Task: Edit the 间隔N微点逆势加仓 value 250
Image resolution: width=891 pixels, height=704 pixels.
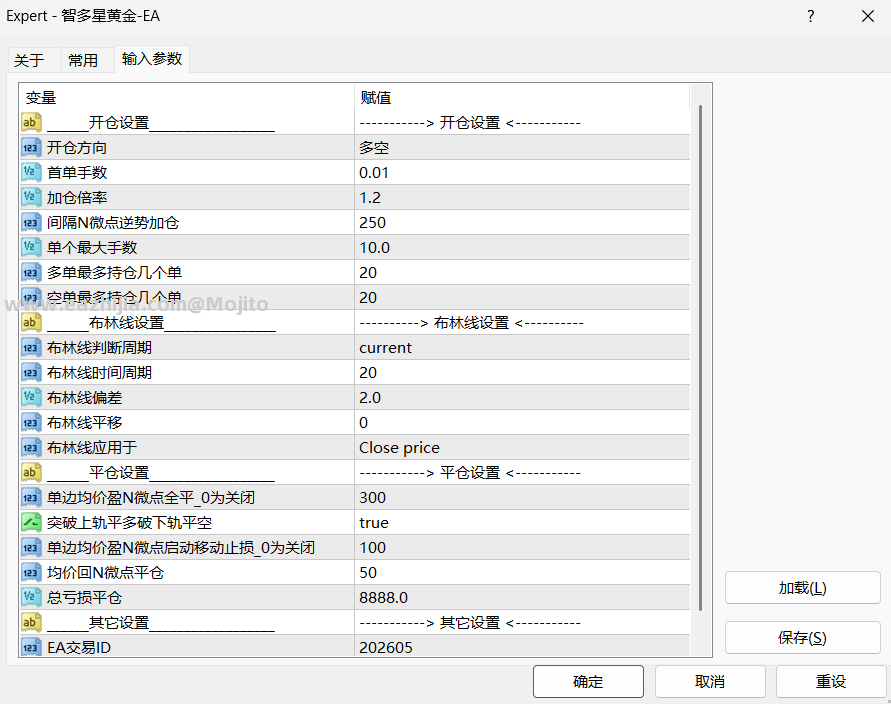Action: (x=522, y=223)
